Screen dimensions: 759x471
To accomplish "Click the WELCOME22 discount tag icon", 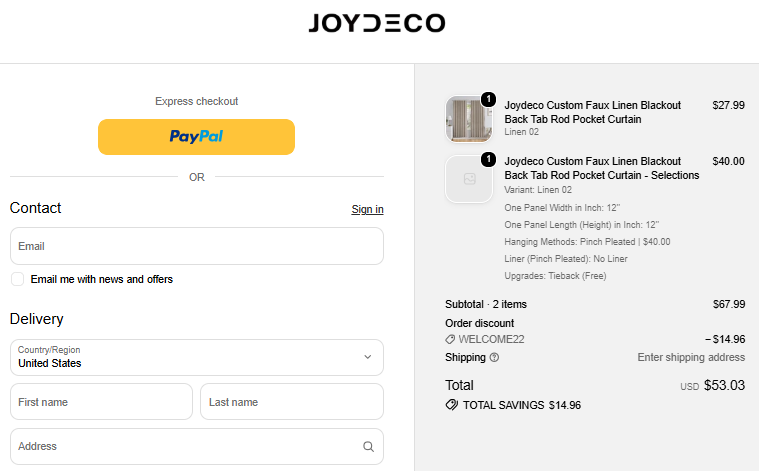I will (x=450, y=339).
